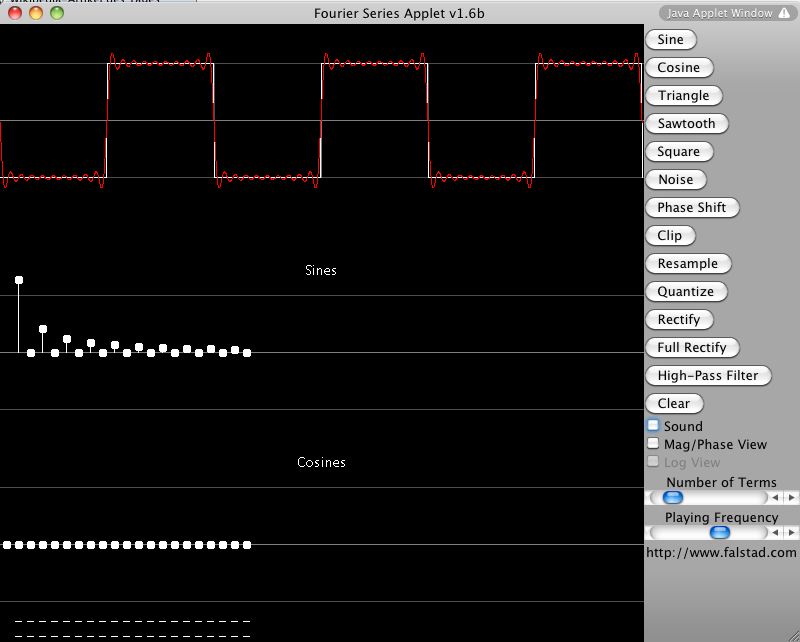This screenshot has width=800, height=642.
Task: Apply the High-Pass Filter
Action: [708, 376]
